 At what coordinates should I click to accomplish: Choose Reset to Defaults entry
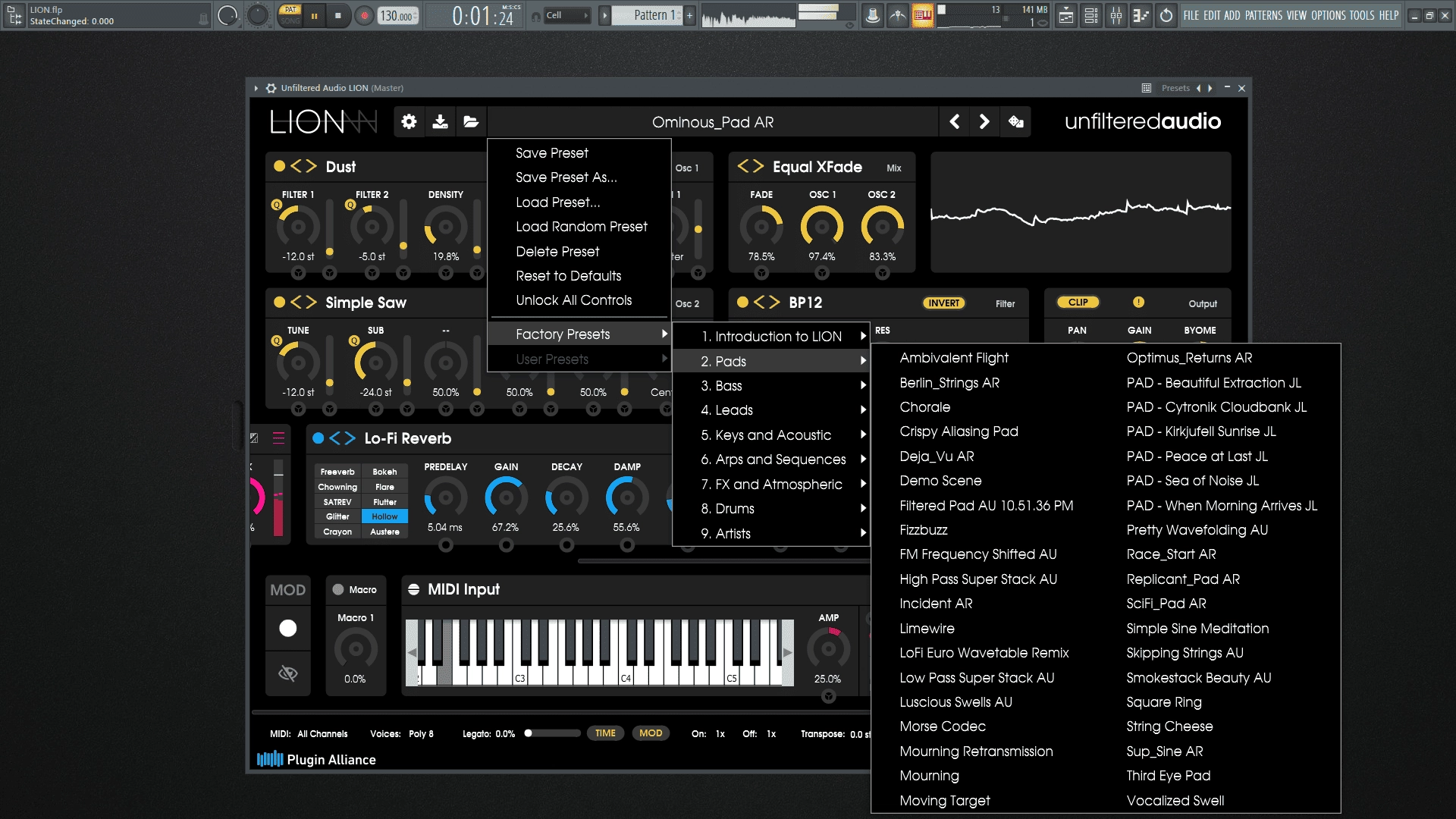[x=579, y=276]
